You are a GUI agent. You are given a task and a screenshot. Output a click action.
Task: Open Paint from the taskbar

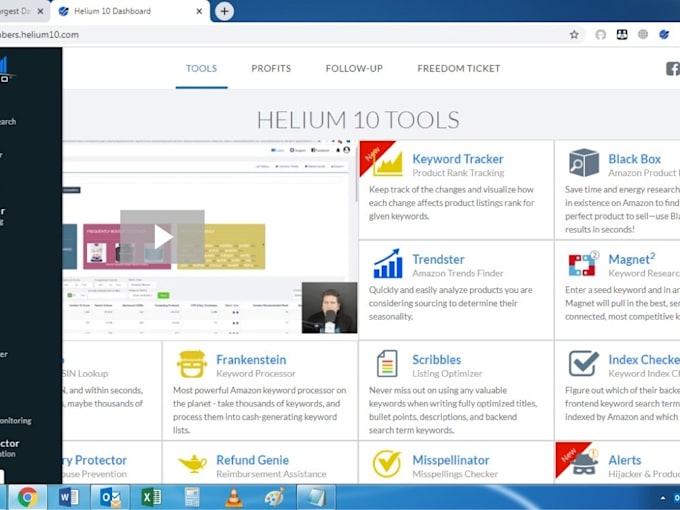coord(275,497)
